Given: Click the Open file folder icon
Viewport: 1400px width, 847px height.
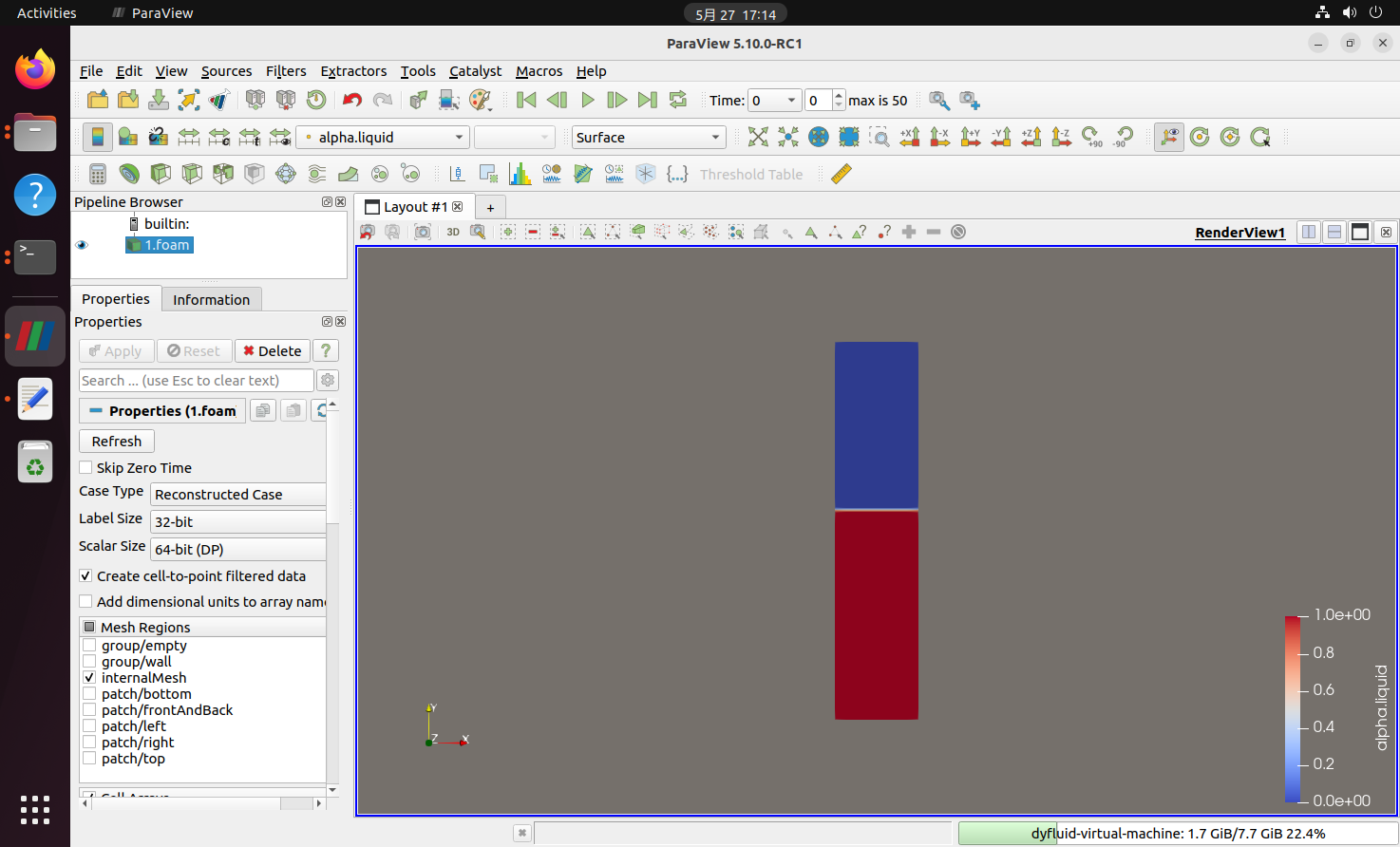Looking at the screenshot, I should tap(98, 100).
